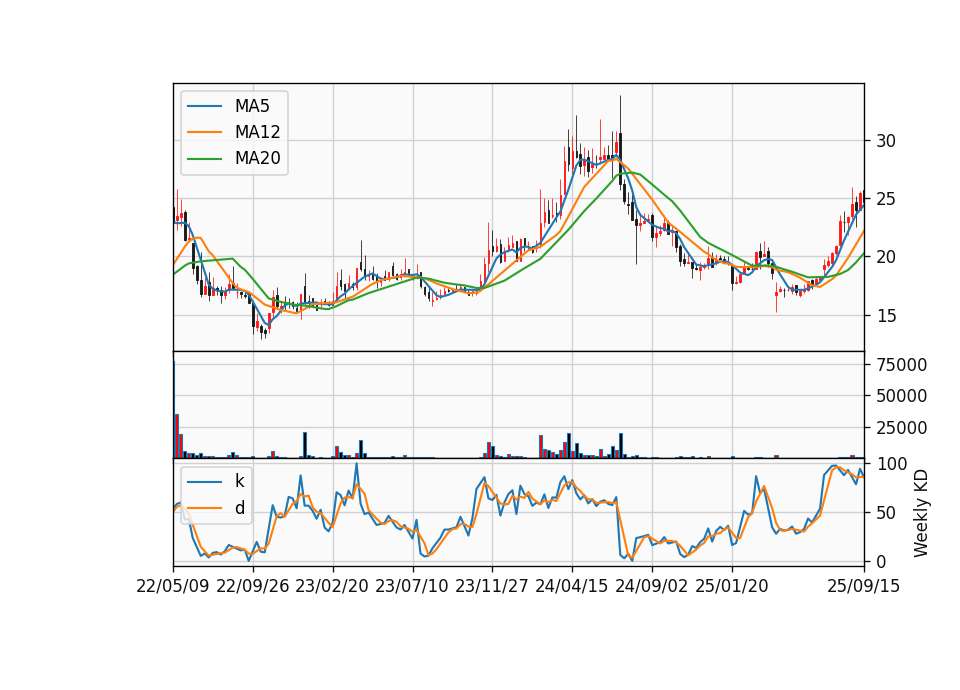
Task: Click the KD axis value 50
Action: (886, 513)
